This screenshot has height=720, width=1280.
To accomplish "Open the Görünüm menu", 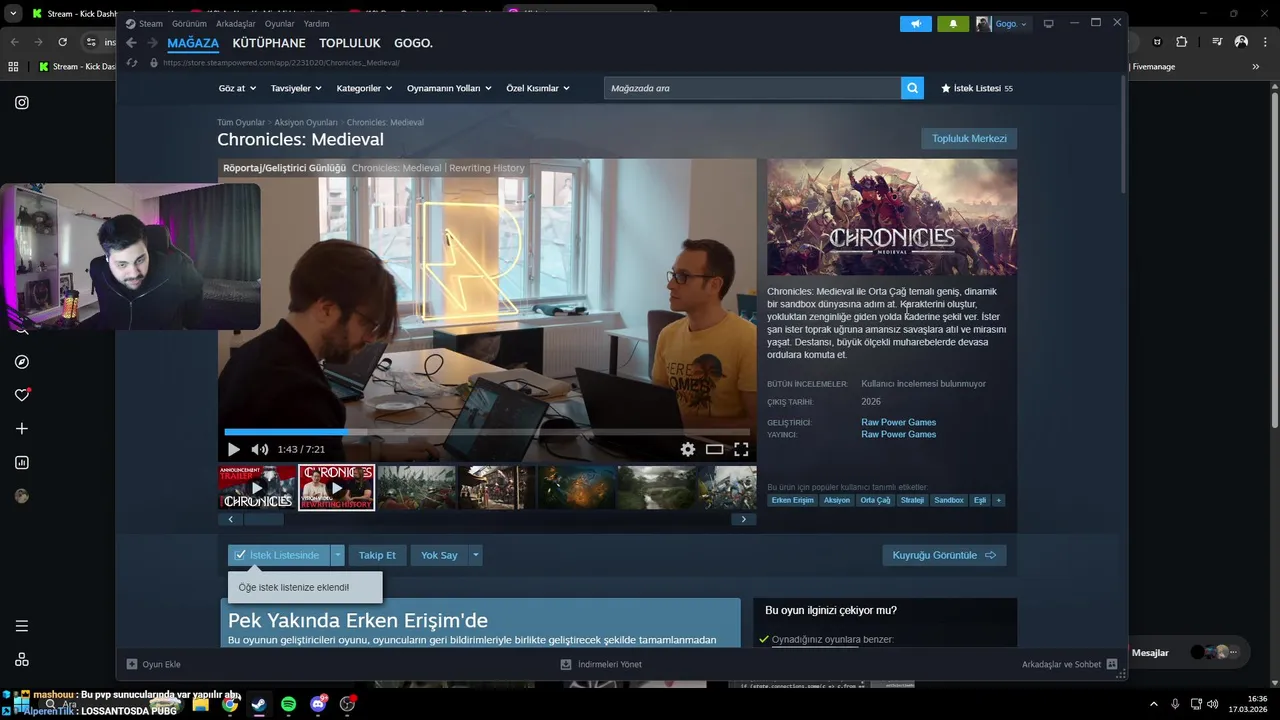I will point(189,23).
